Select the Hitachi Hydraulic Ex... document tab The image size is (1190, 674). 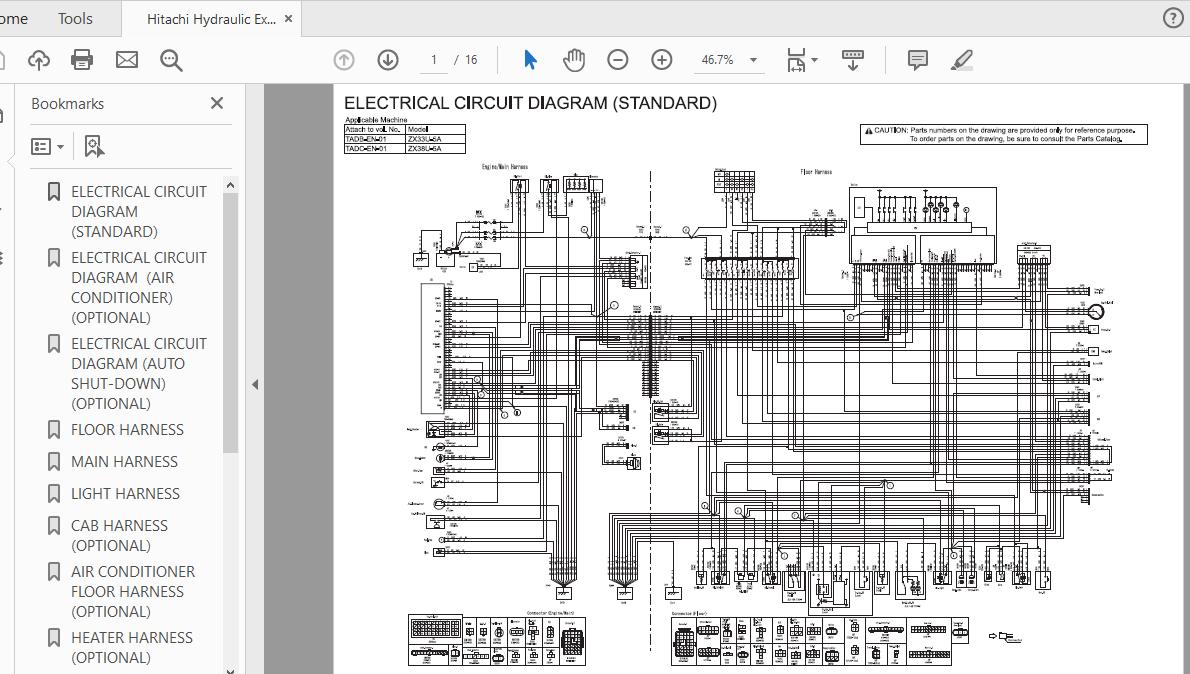(210, 19)
